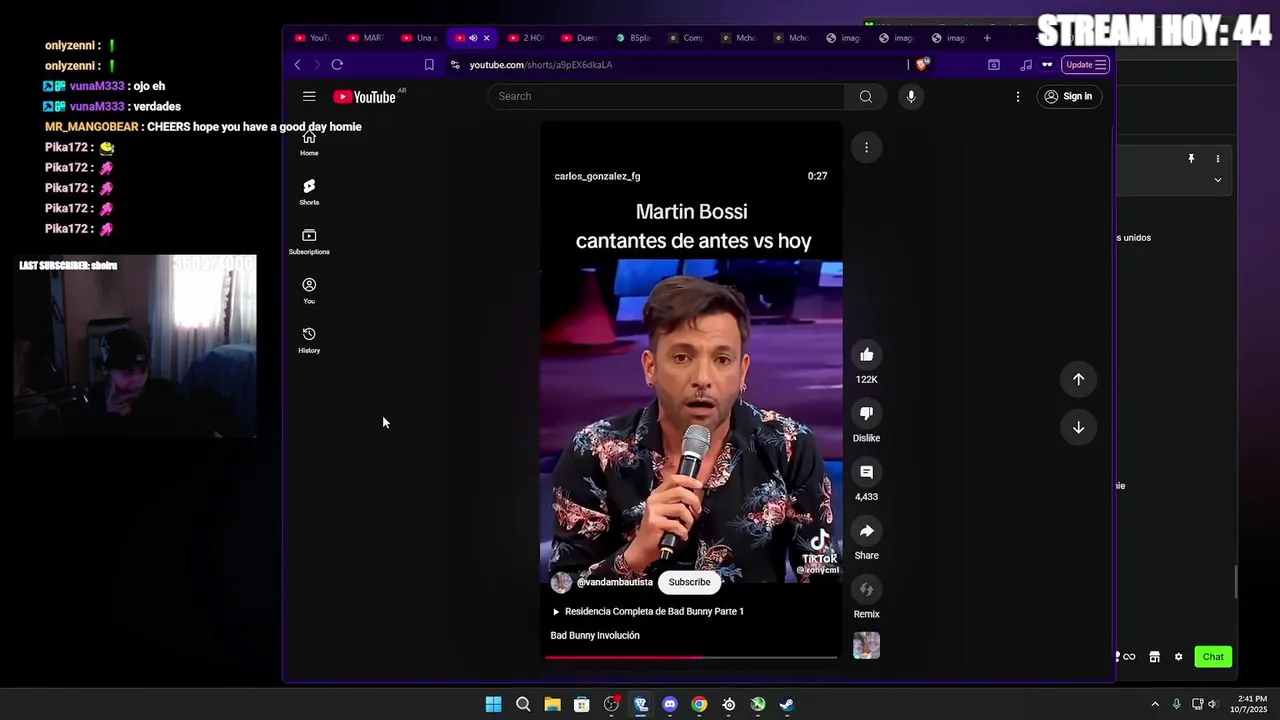Sign in to YouTube
This screenshot has width=1280, height=720.
click(1067, 96)
